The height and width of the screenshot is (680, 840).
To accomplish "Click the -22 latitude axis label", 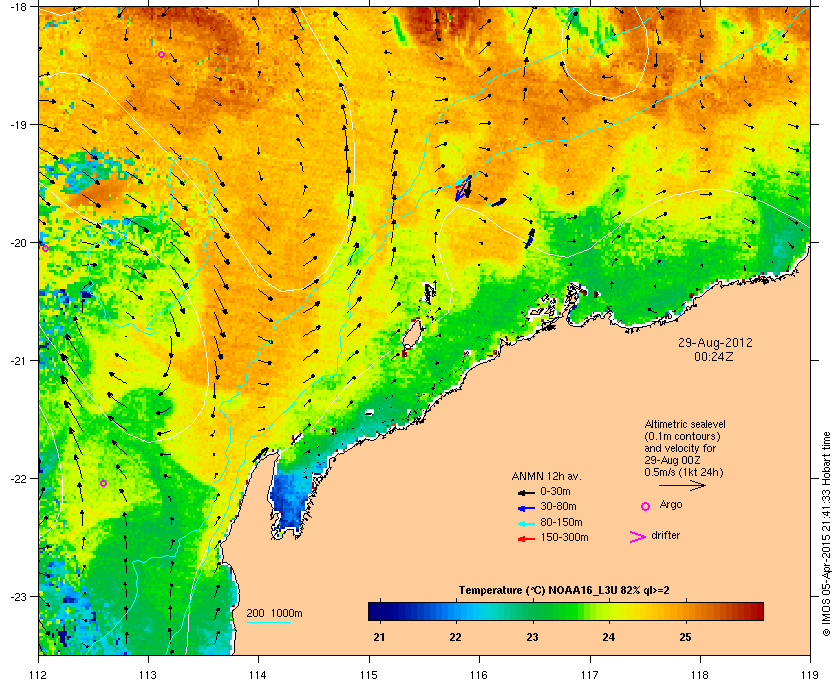I will coord(19,479).
